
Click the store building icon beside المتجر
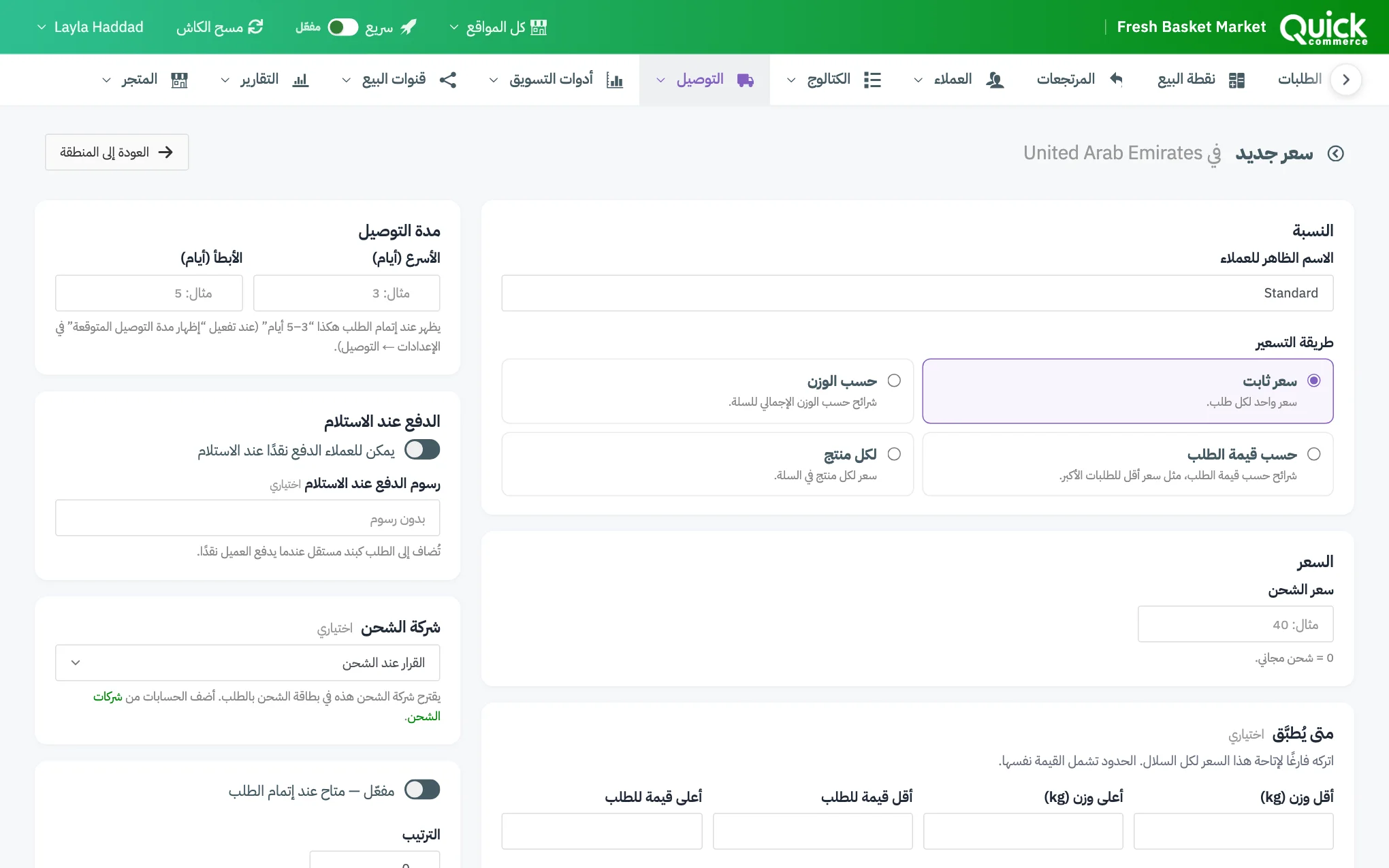pos(179,80)
